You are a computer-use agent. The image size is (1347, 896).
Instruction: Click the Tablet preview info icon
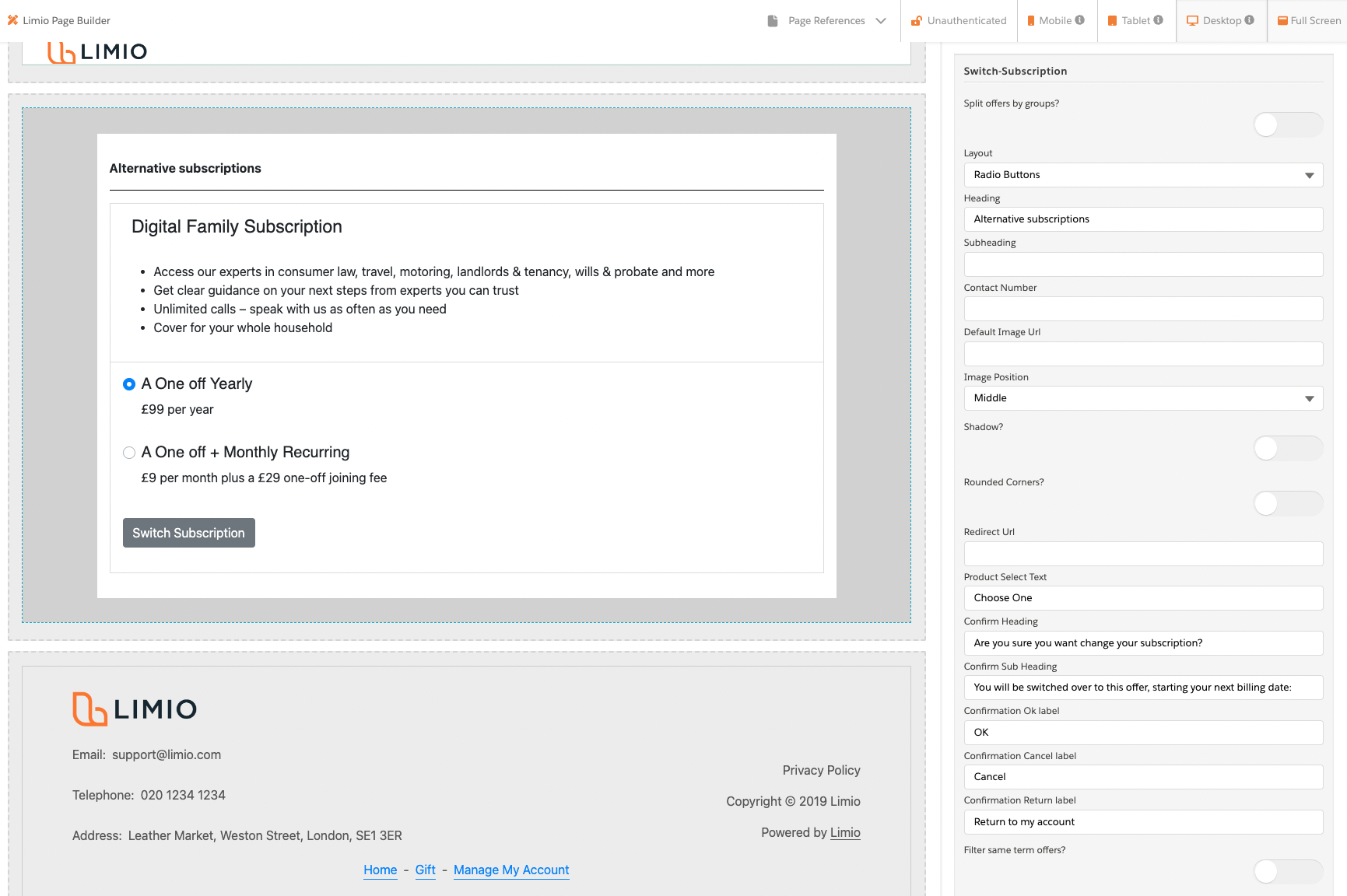[x=1158, y=20]
